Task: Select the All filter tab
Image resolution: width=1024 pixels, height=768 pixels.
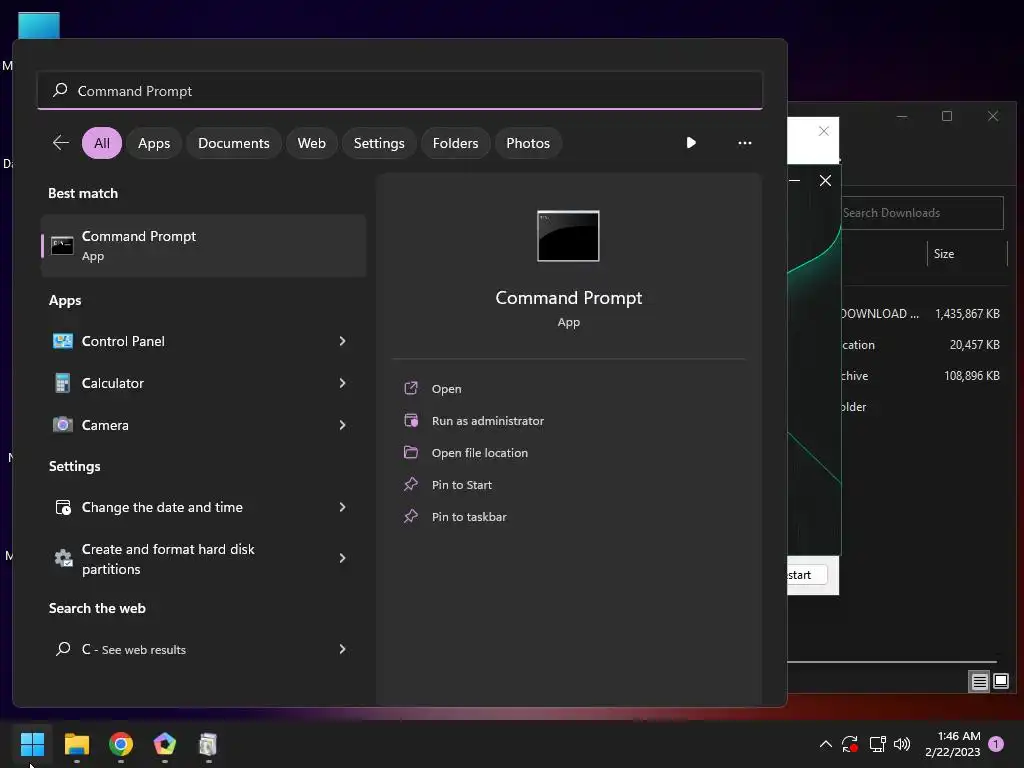Action: (102, 143)
